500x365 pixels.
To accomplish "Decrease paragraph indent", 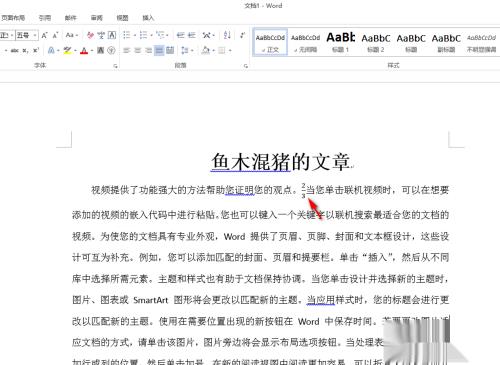I will tap(181, 35).
